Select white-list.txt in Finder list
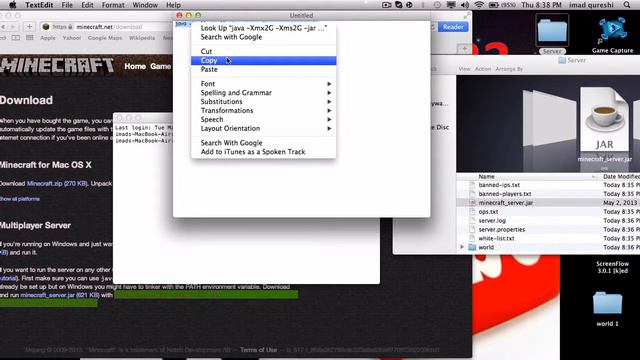This screenshot has height=360, width=640. point(548,238)
